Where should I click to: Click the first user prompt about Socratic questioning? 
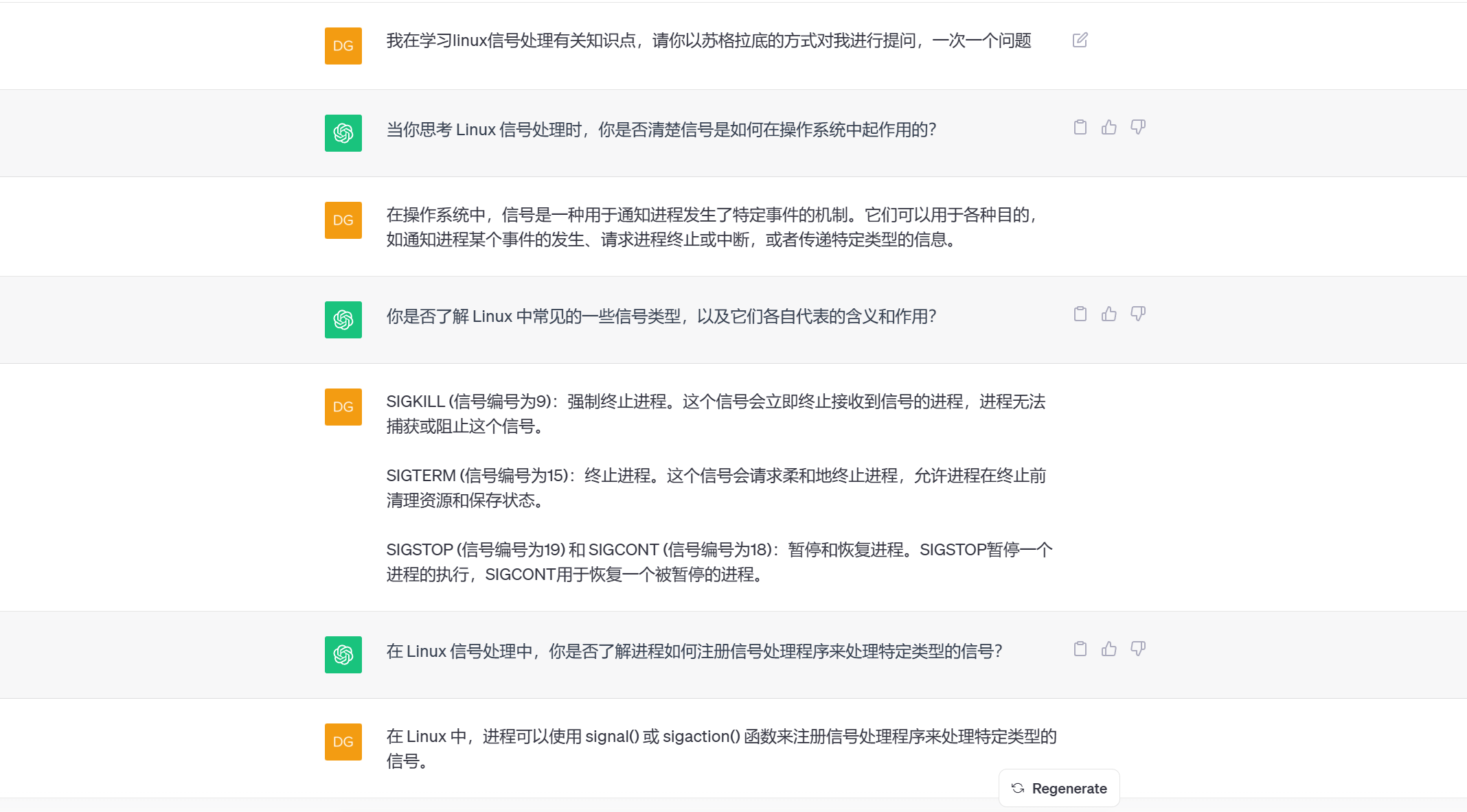708,41
